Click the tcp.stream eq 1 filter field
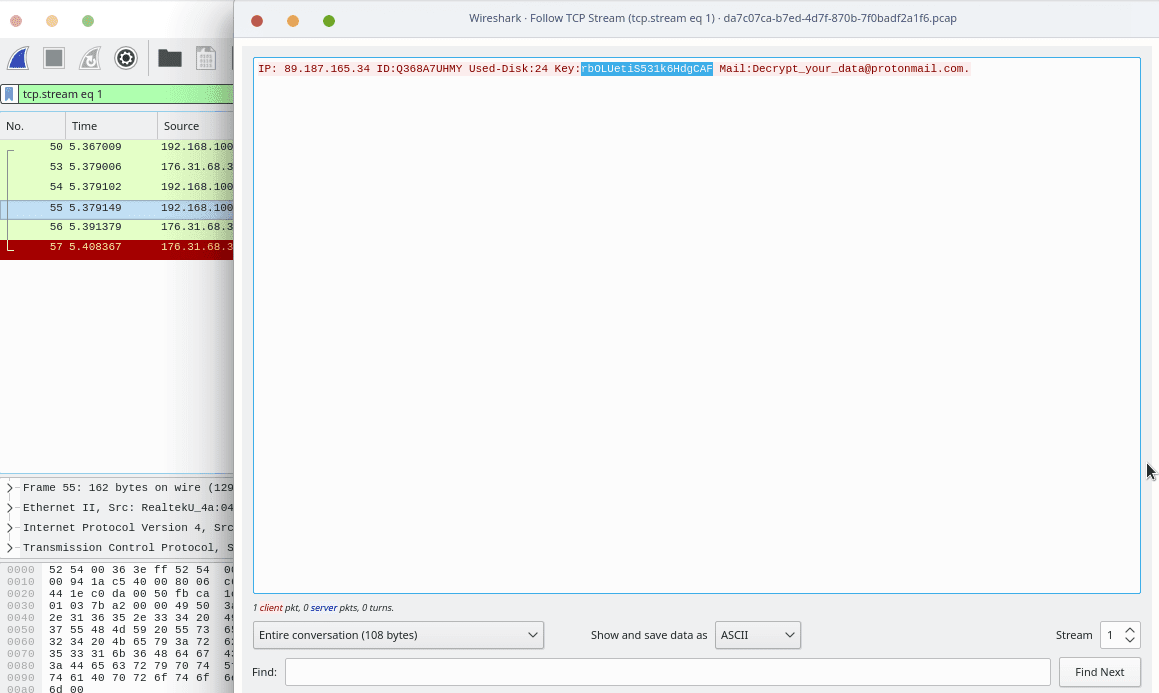 click(126, 94)
